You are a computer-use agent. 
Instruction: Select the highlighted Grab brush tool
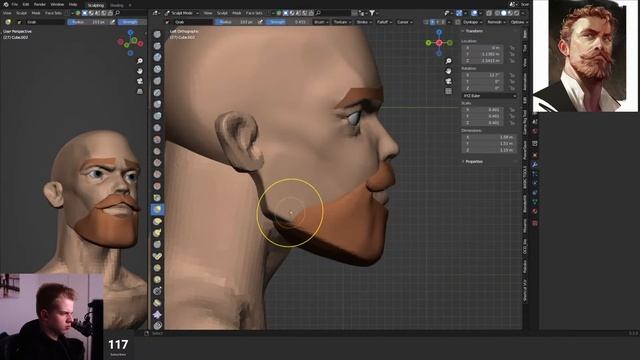point(157,209)
